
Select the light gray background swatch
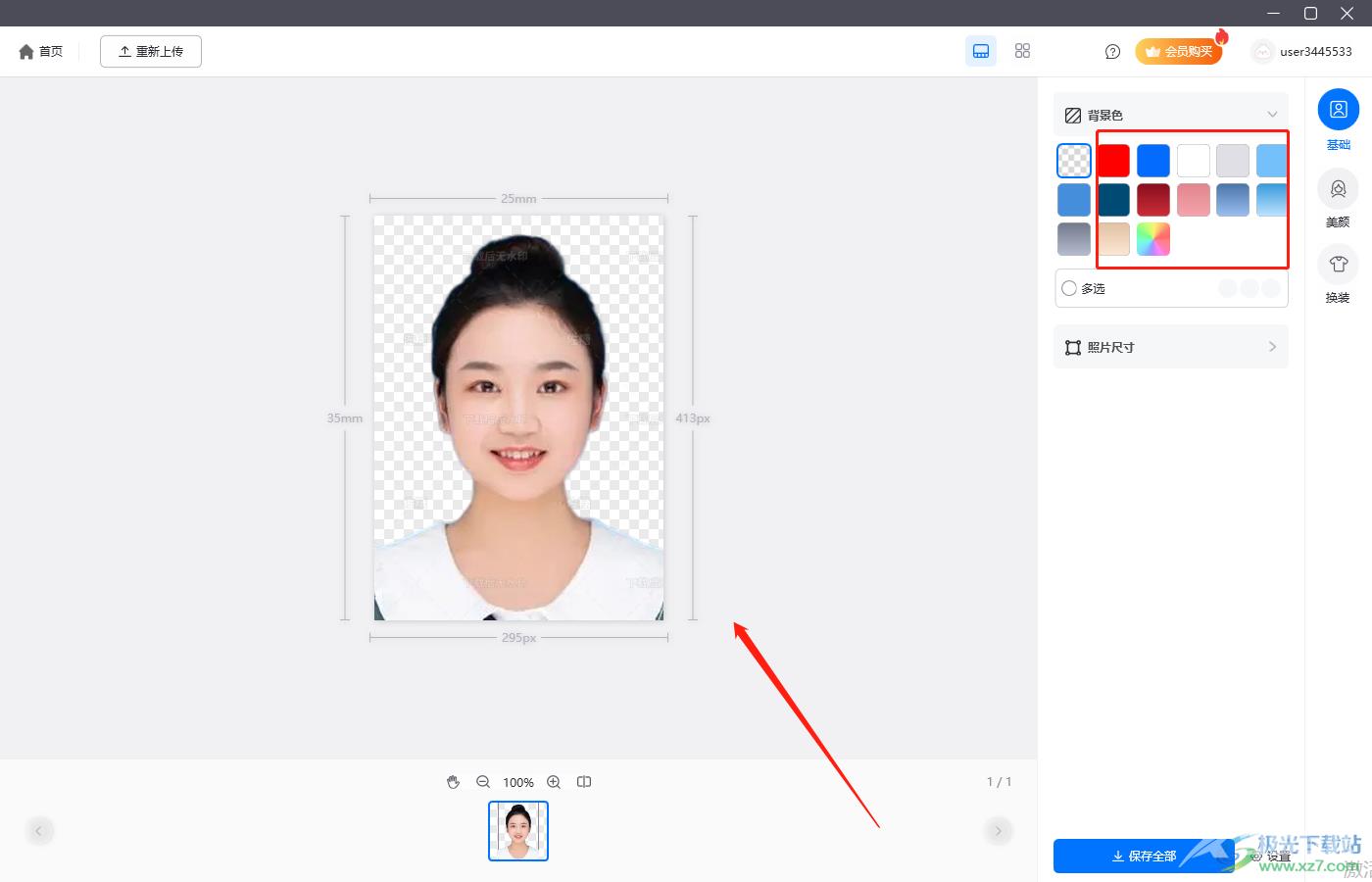[1233, 161]
